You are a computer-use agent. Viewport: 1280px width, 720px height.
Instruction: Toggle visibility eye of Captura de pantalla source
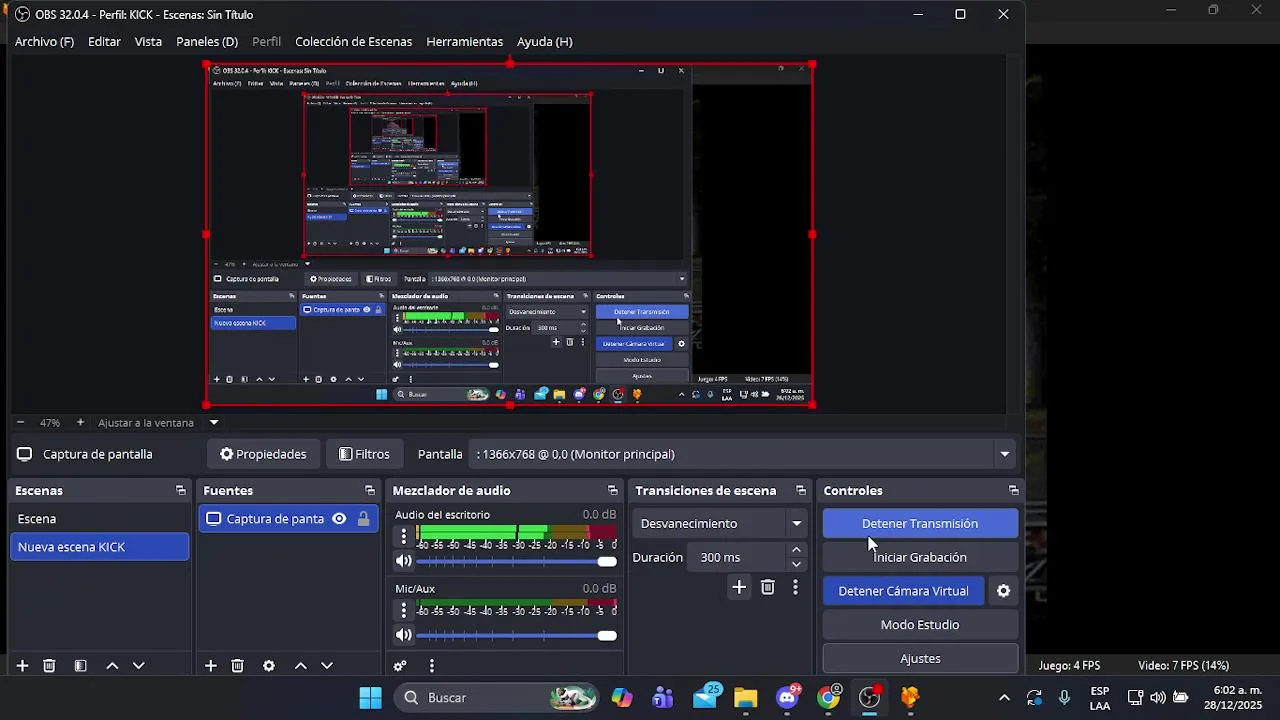[x=339, y=519]
